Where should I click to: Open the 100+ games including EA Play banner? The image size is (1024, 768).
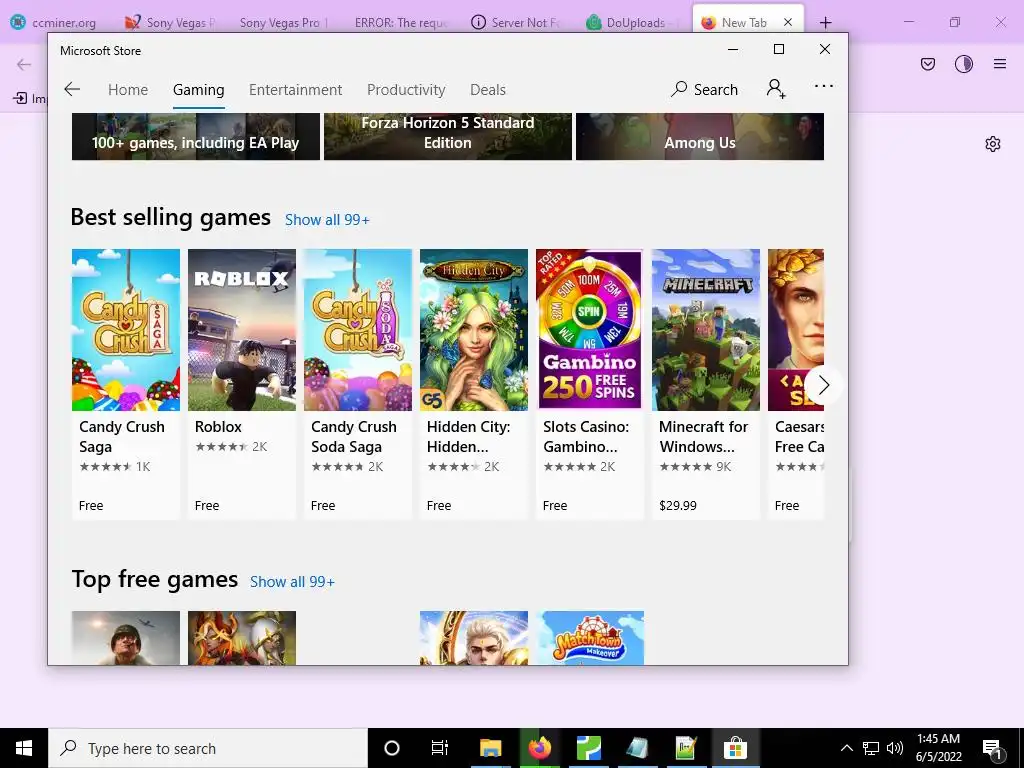click(196, 136)
